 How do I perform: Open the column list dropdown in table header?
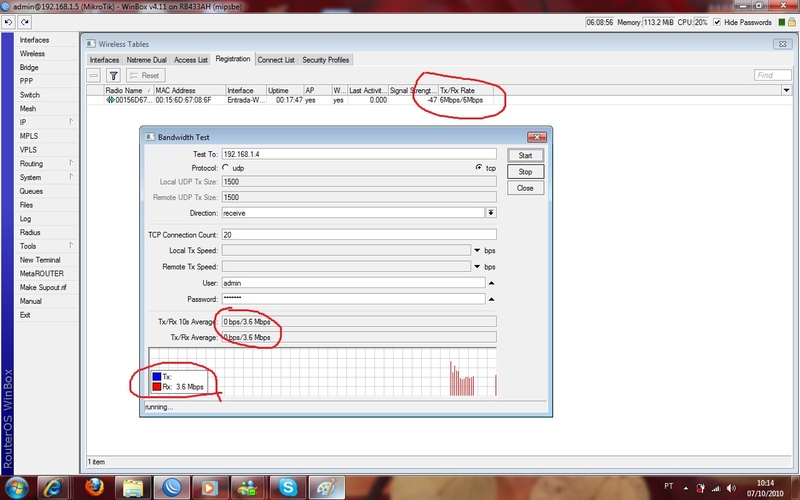pos(786,90)
